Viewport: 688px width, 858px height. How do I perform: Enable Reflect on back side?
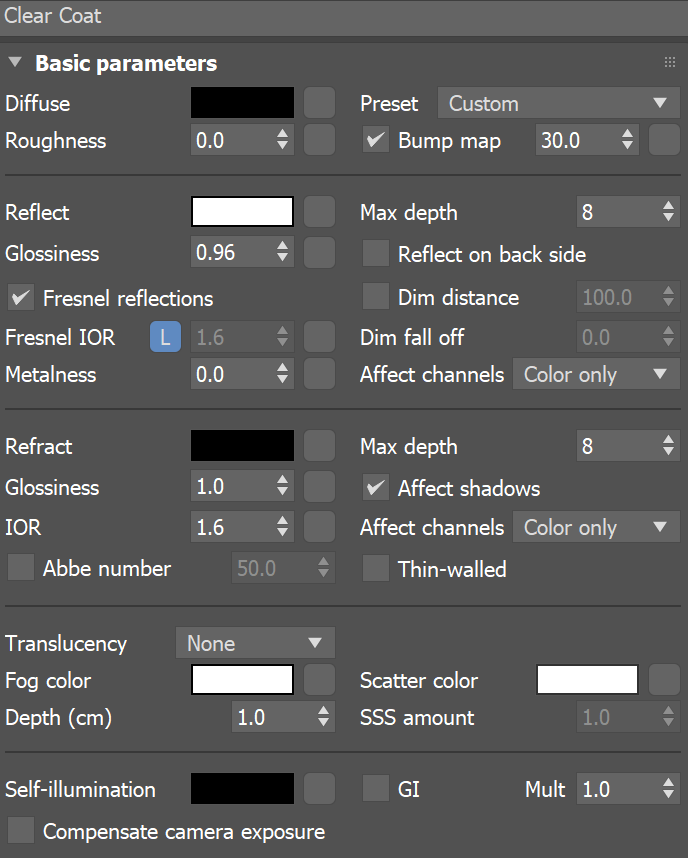click(375, 254)
